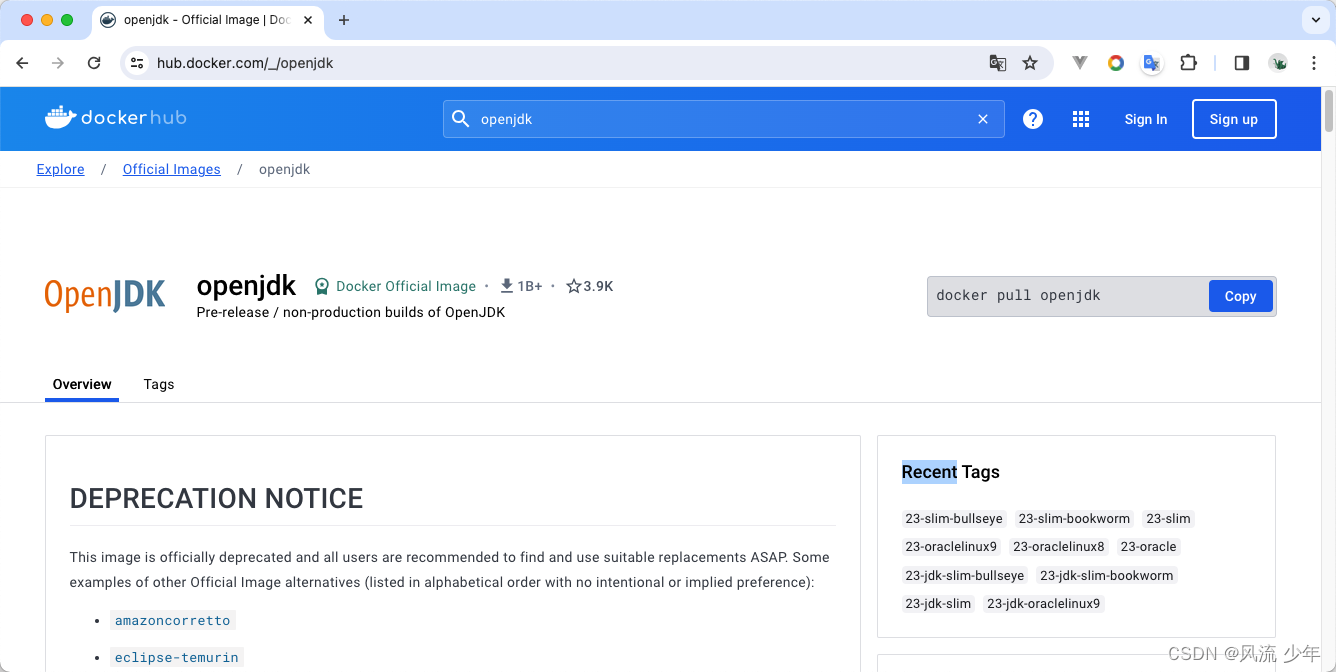1336x672 pixels.
Task: Select the 23-slim-bullseye tag
Action: [954, 519]
